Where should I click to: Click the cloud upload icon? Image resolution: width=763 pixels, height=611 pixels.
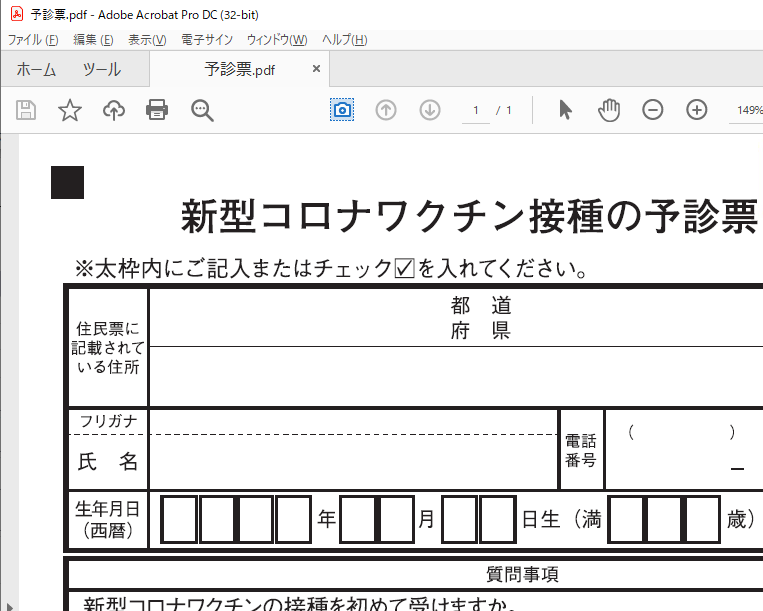[114, 110]
